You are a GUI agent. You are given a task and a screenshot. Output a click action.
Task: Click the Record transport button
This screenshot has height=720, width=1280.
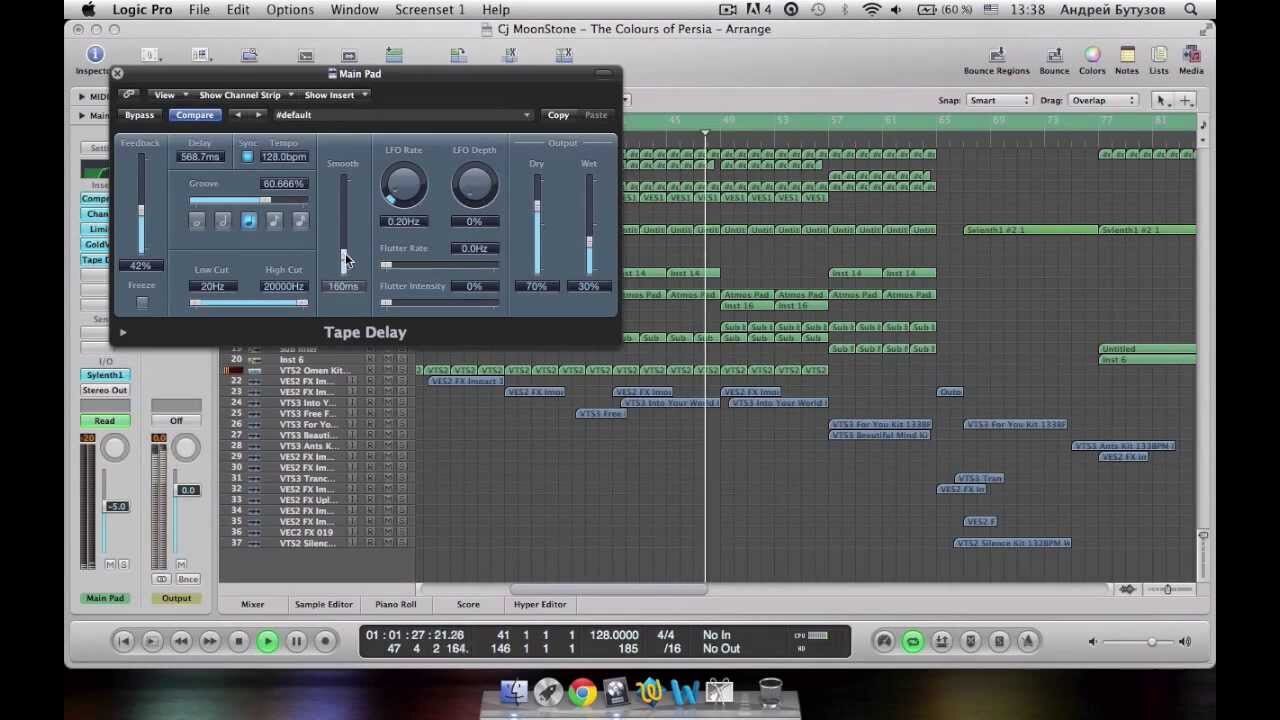[x=325, y=641]
